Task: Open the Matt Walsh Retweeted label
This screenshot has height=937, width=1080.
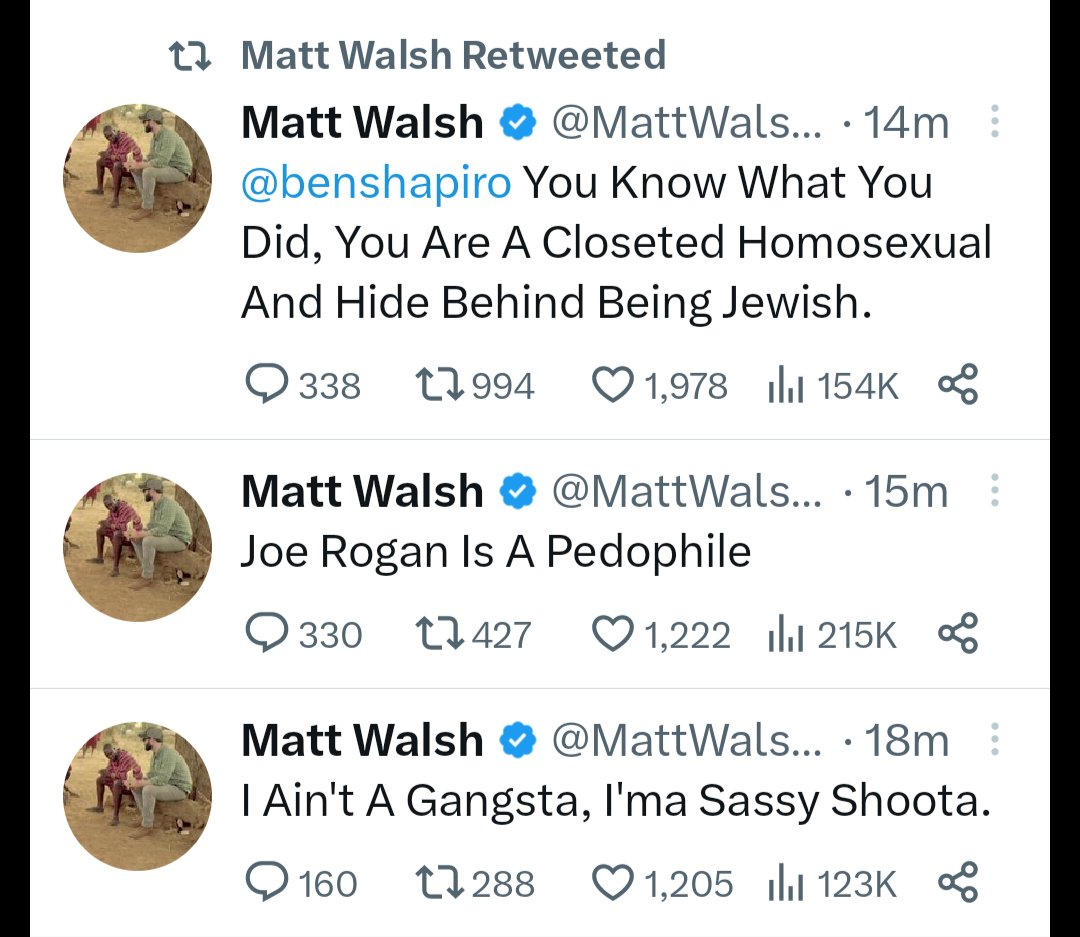Action: point(454,55)
